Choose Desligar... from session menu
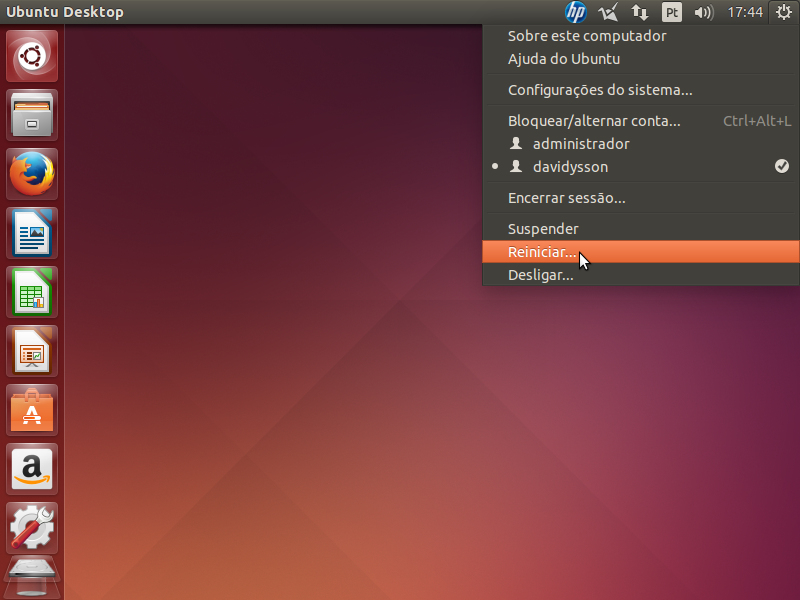The width and height of the screenshot is (800, 600). click(x=540, y=275)
